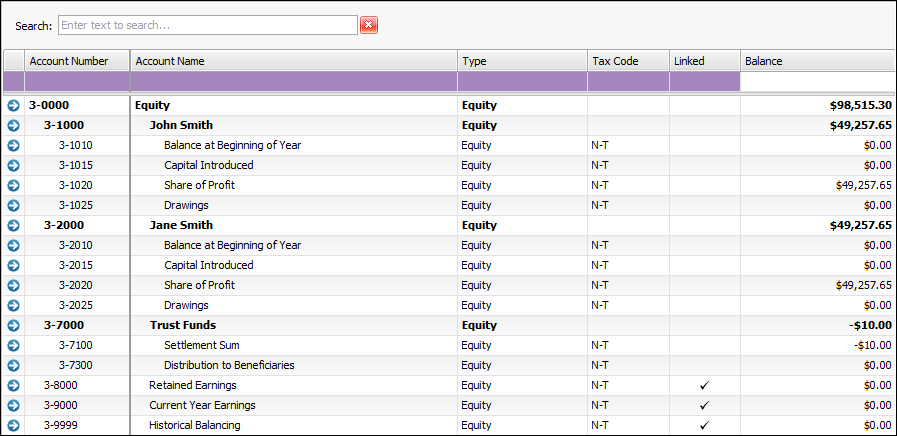Click the arrow icon for account 3-1020
Viewport: 897px width, 436px height.
[13, 185]
